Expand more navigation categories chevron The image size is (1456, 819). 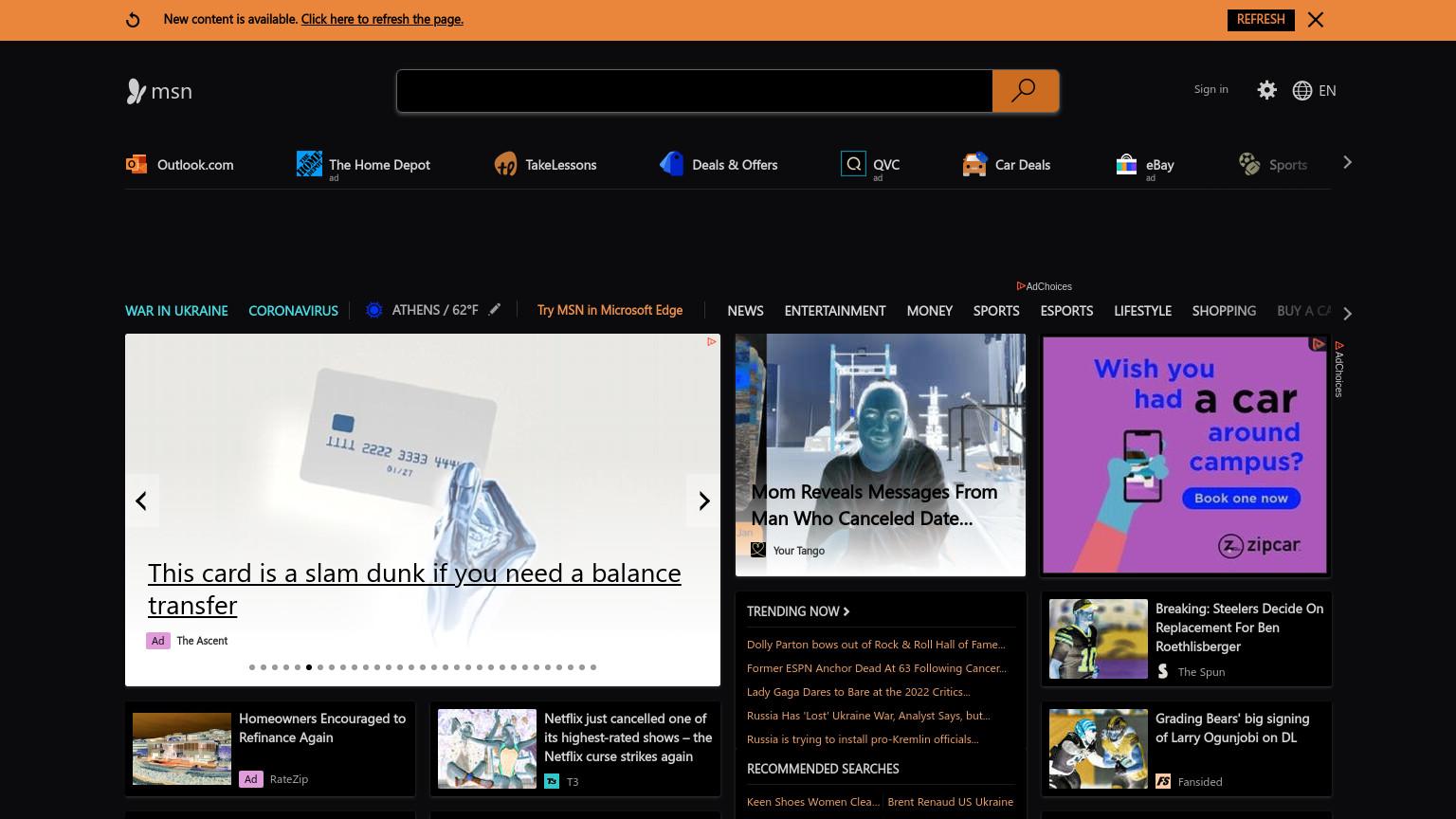pos(1347,313)
